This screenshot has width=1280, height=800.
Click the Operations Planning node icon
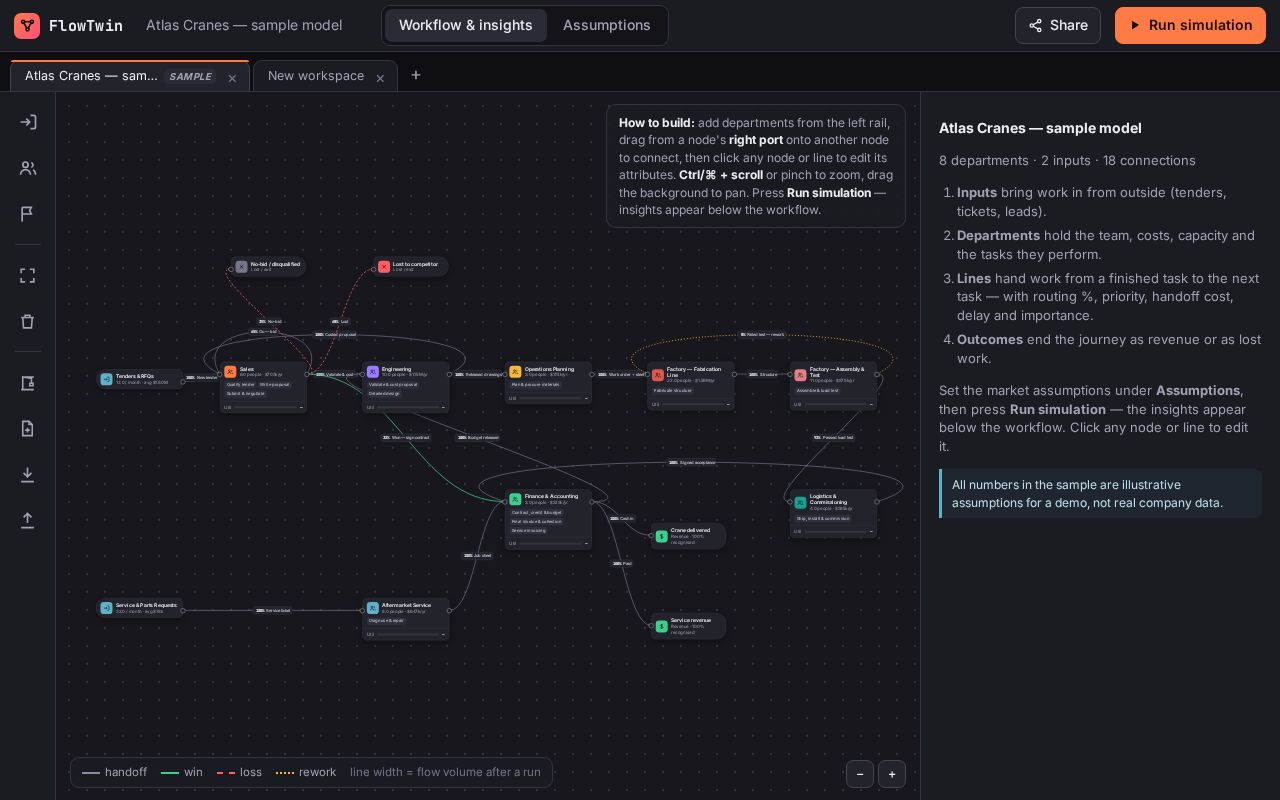pos(516,372)
